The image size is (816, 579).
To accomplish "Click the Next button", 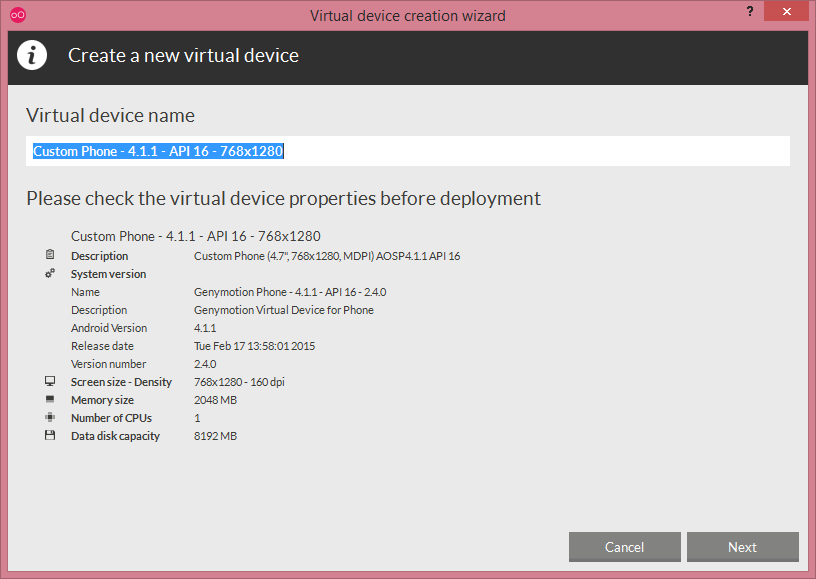I will [743, 547].
